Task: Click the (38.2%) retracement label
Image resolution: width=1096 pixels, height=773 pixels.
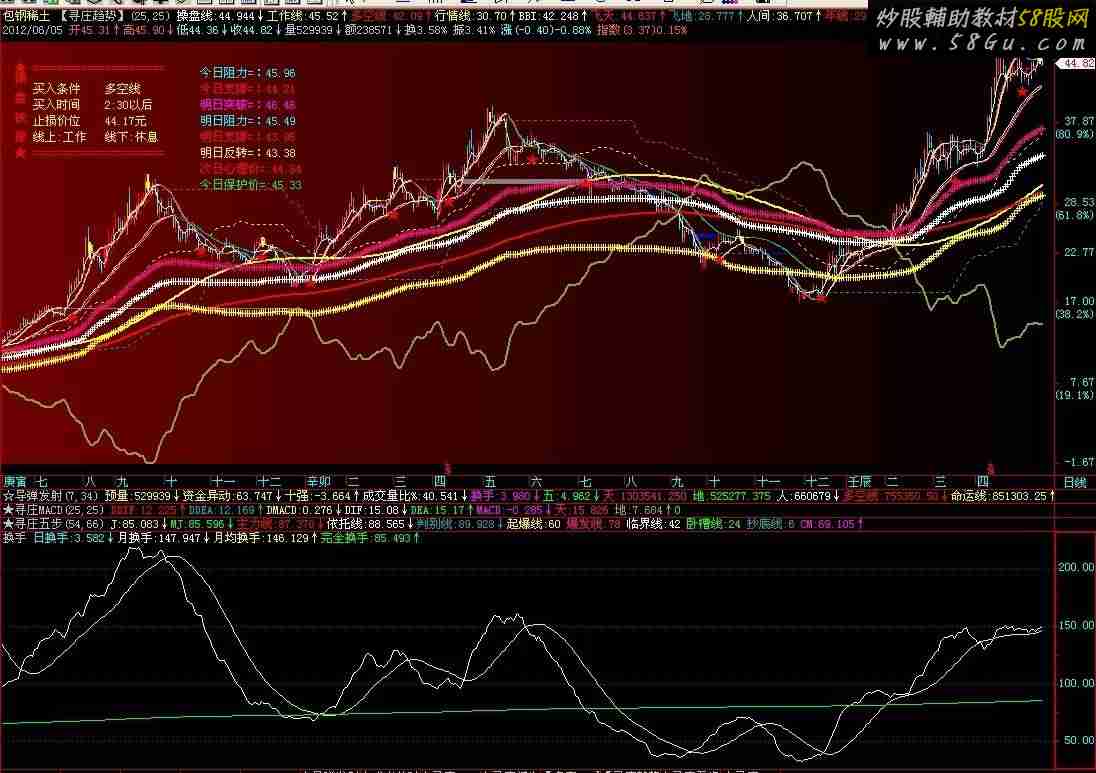Action: (1075, 315)
